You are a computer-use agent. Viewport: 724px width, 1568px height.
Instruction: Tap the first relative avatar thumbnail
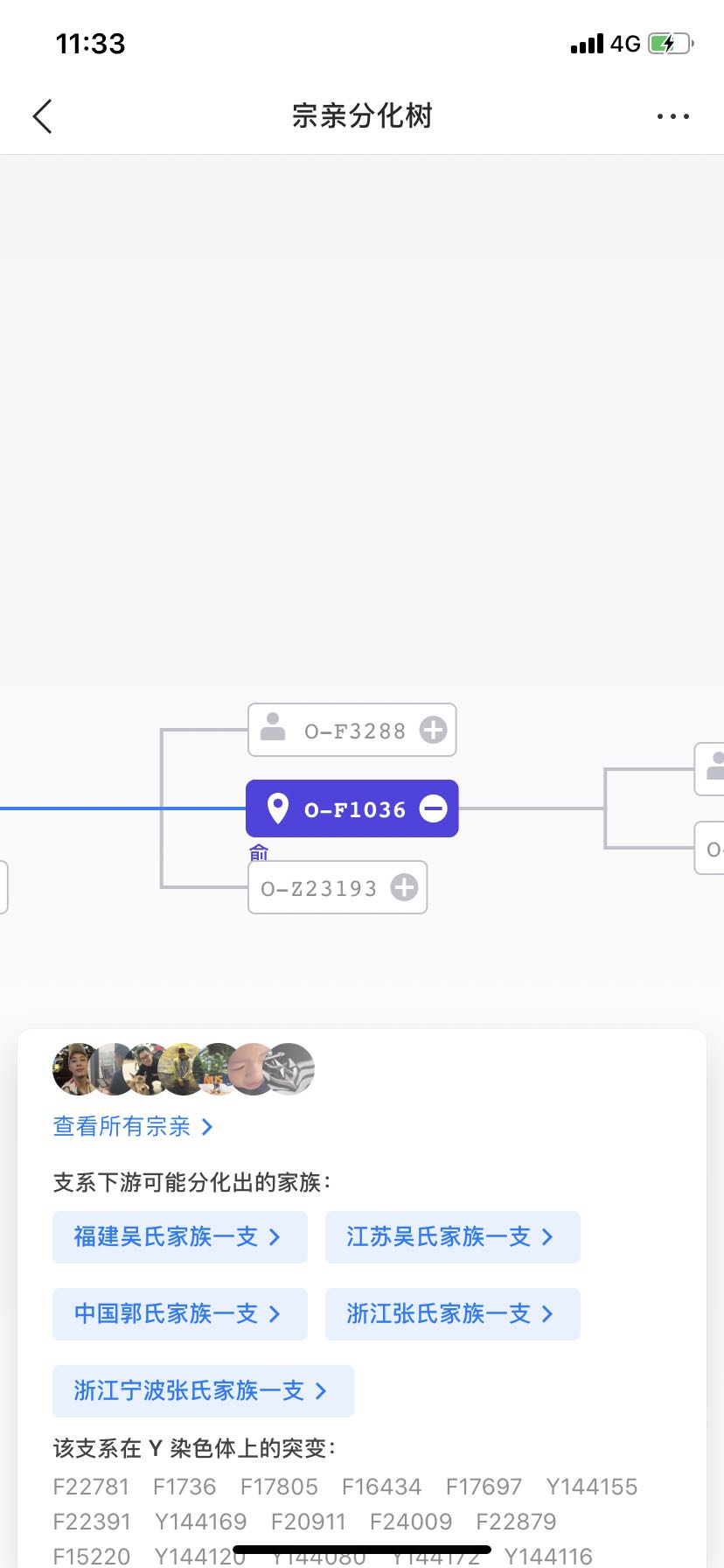coord(74,1068)
